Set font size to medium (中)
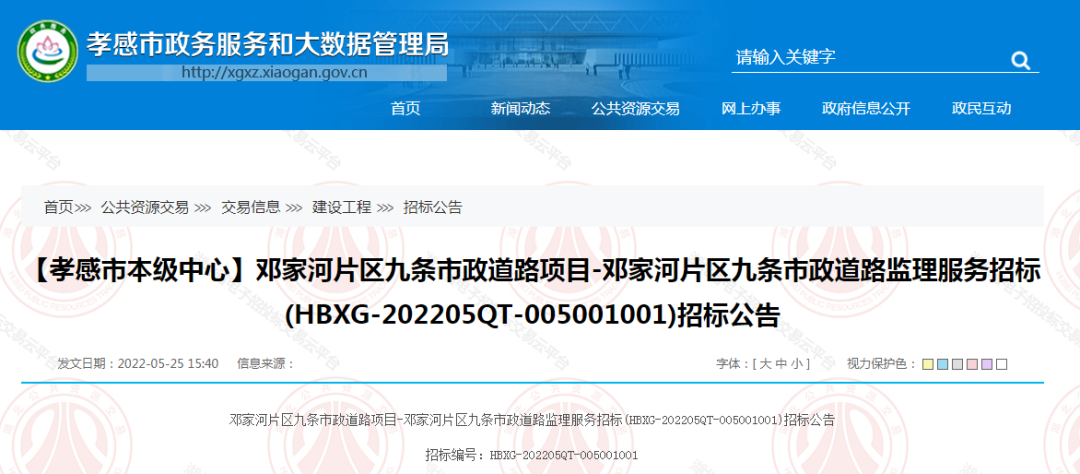Image resolution: width=1080 pixels, height=474 pixels. (782, 364)
